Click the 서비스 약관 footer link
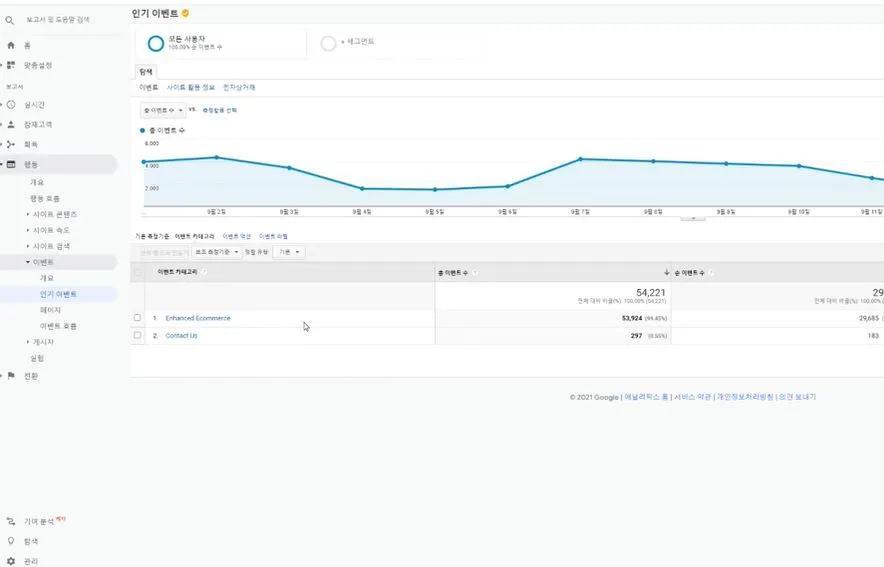The image size is (884, 567). [x=692, y=397]
